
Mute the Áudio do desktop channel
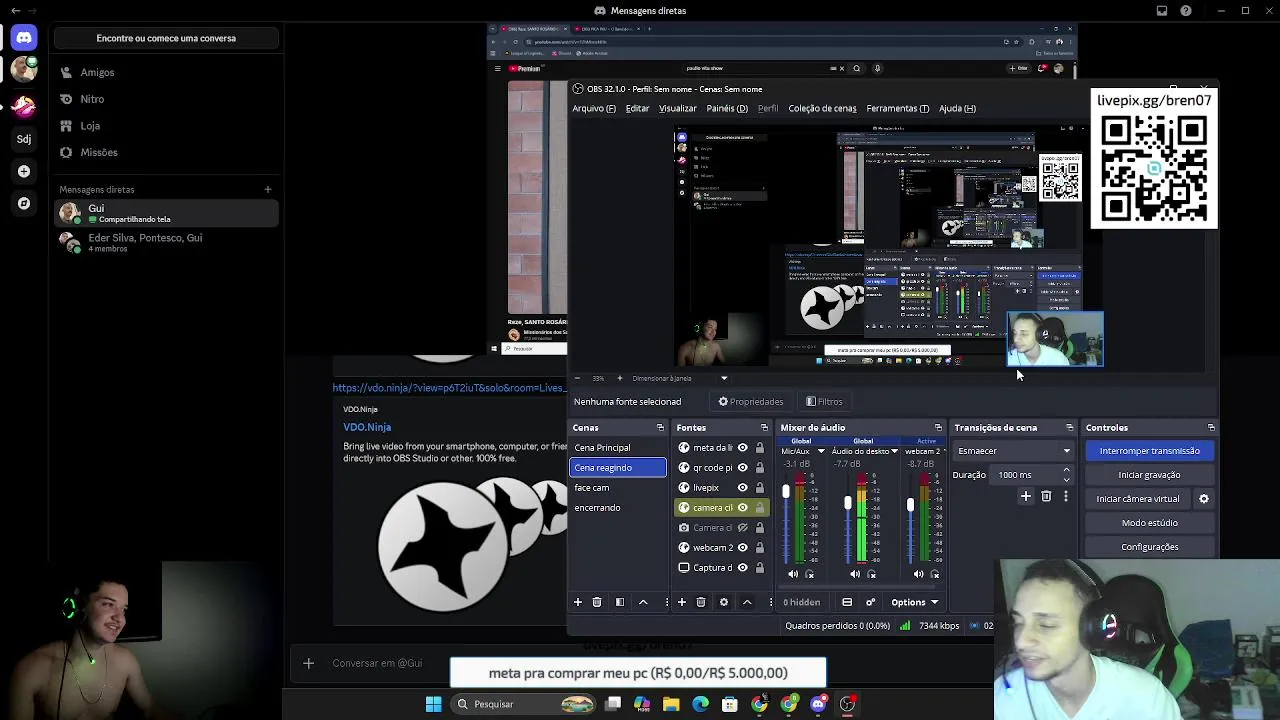click(855, 574)
